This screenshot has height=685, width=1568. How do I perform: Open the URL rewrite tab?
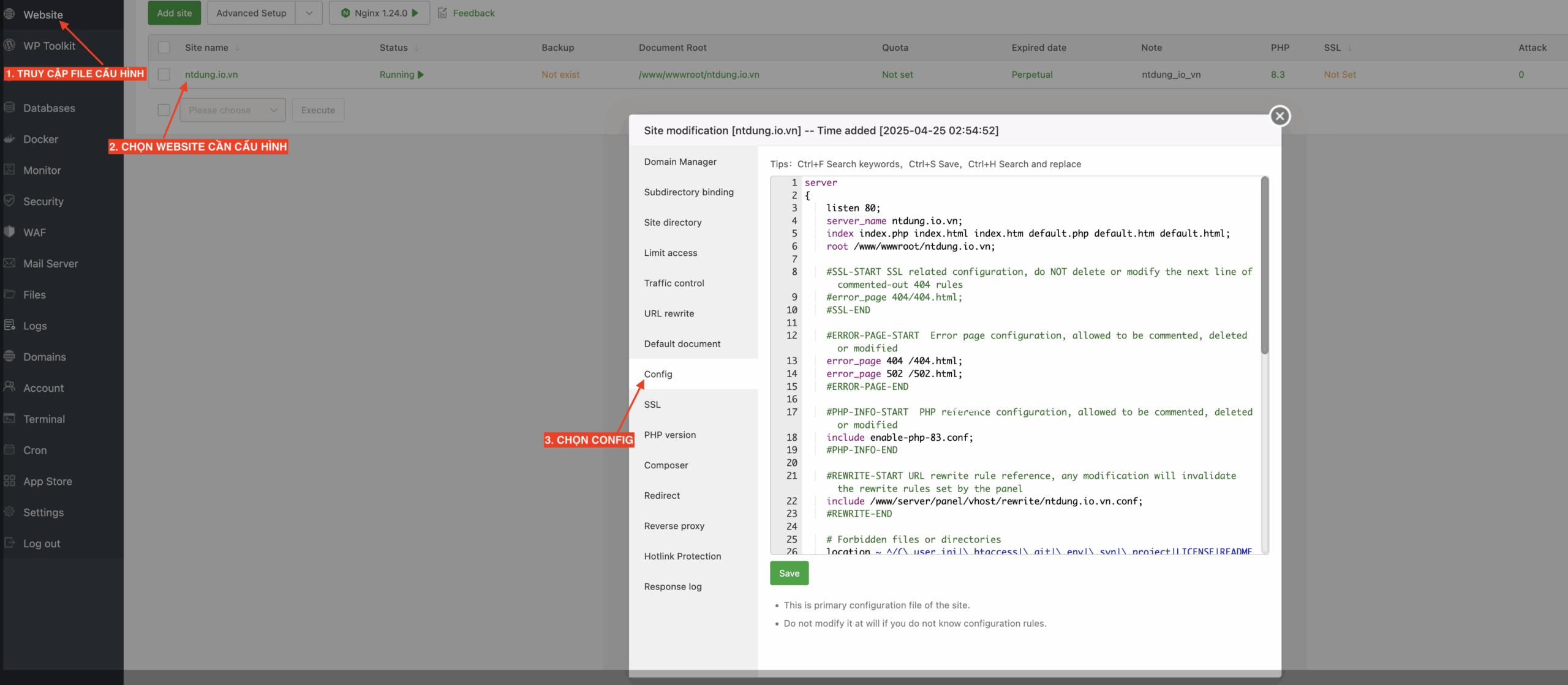coord(669,313)
